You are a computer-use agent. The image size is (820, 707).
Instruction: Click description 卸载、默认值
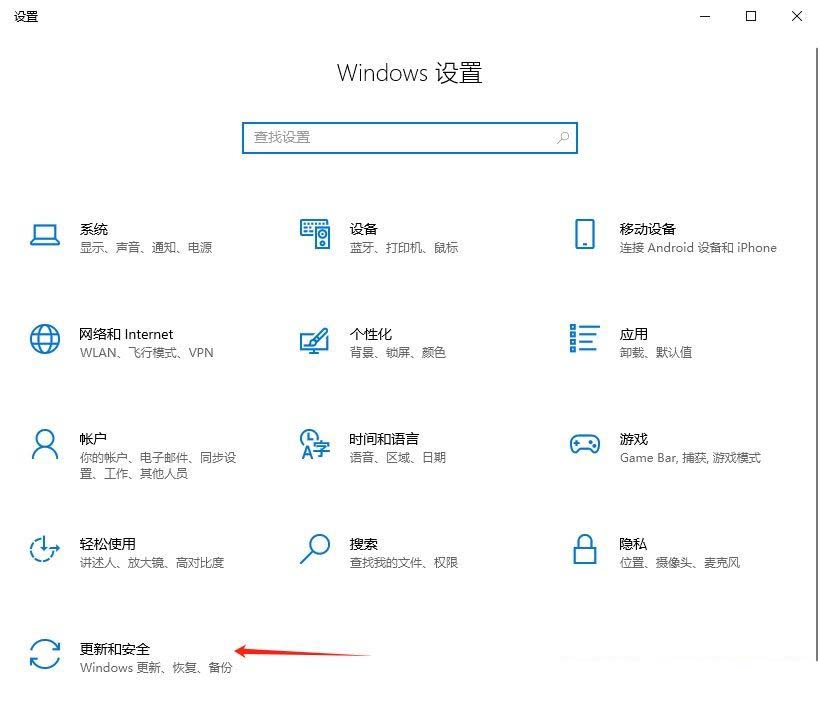pyautogui.click(x=656, y=352)
